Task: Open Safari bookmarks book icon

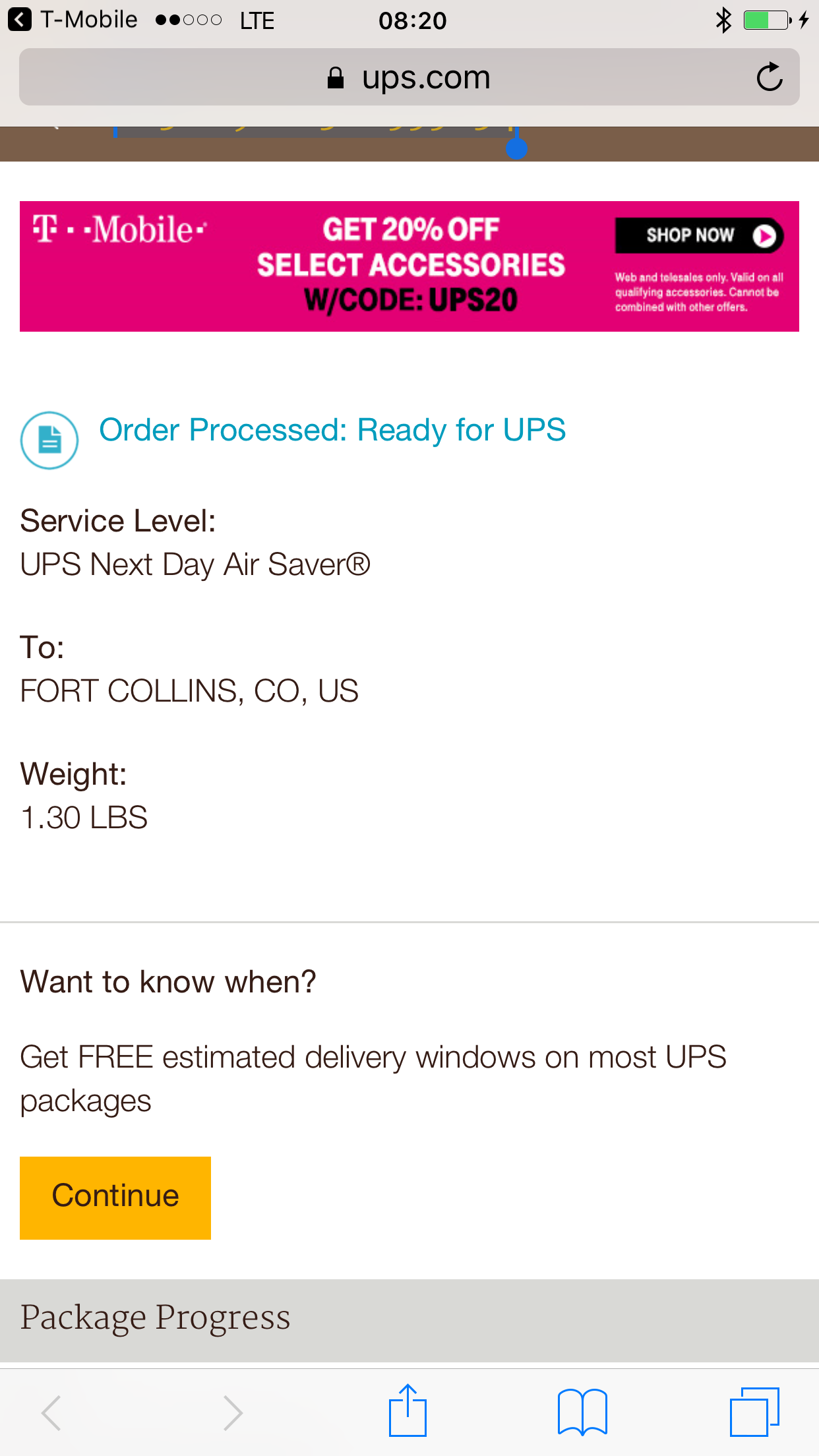Action: 582,1412
